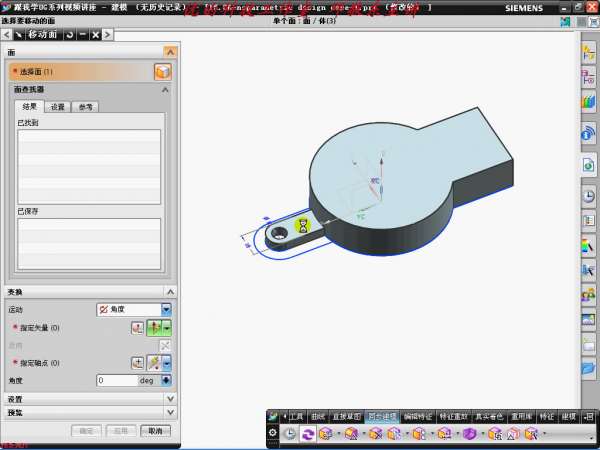
Task: Click the purple cube icon in bottom toolbar
Action: coord(470,434)
